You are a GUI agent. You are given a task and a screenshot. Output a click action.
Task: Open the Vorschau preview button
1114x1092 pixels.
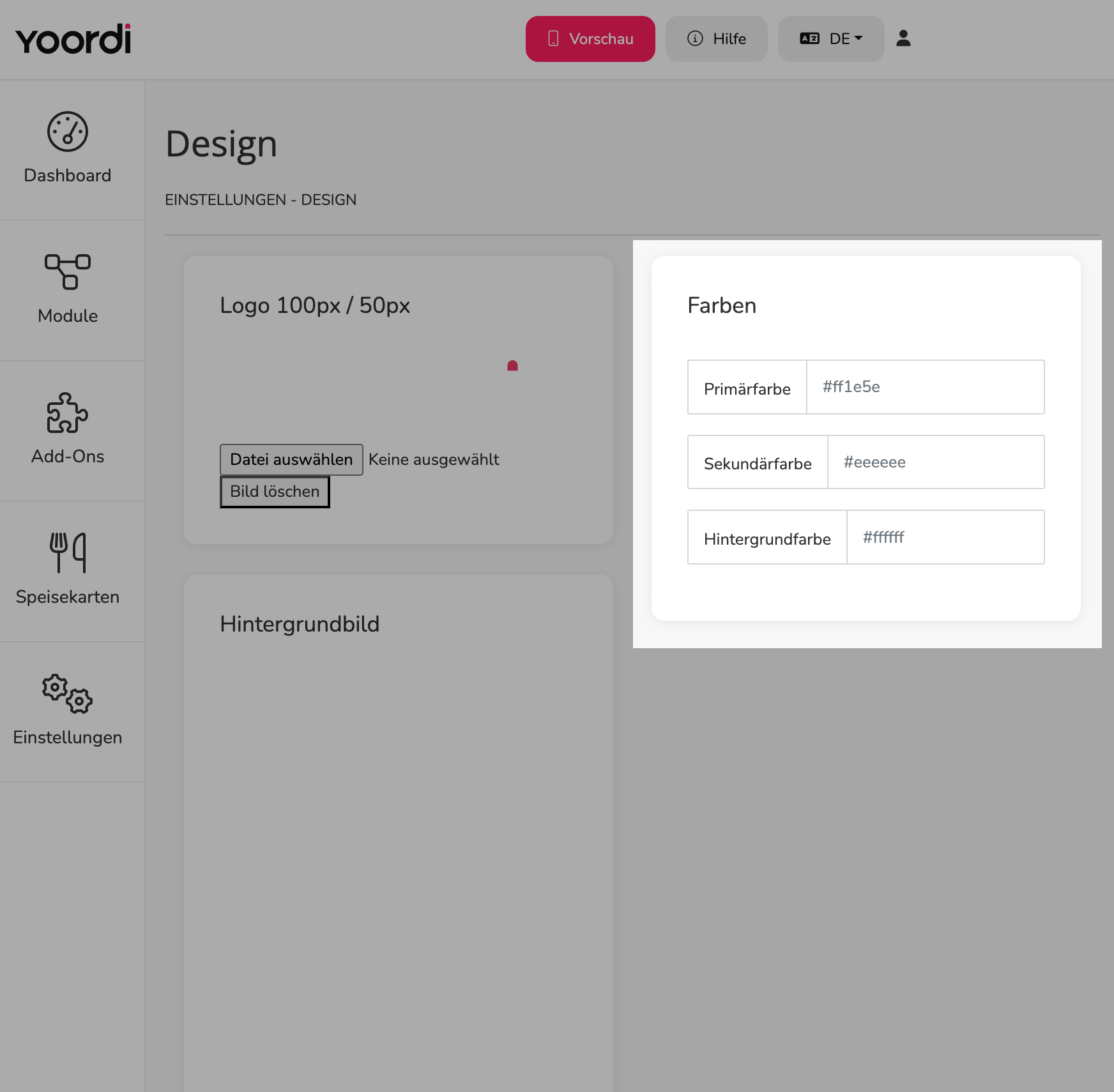(590, 39)
